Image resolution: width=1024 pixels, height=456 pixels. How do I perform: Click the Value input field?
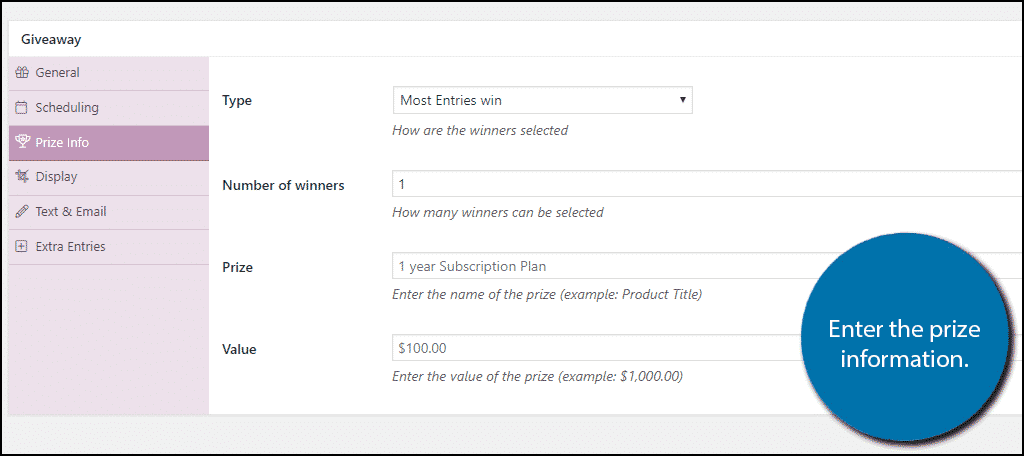pos(600,348)
